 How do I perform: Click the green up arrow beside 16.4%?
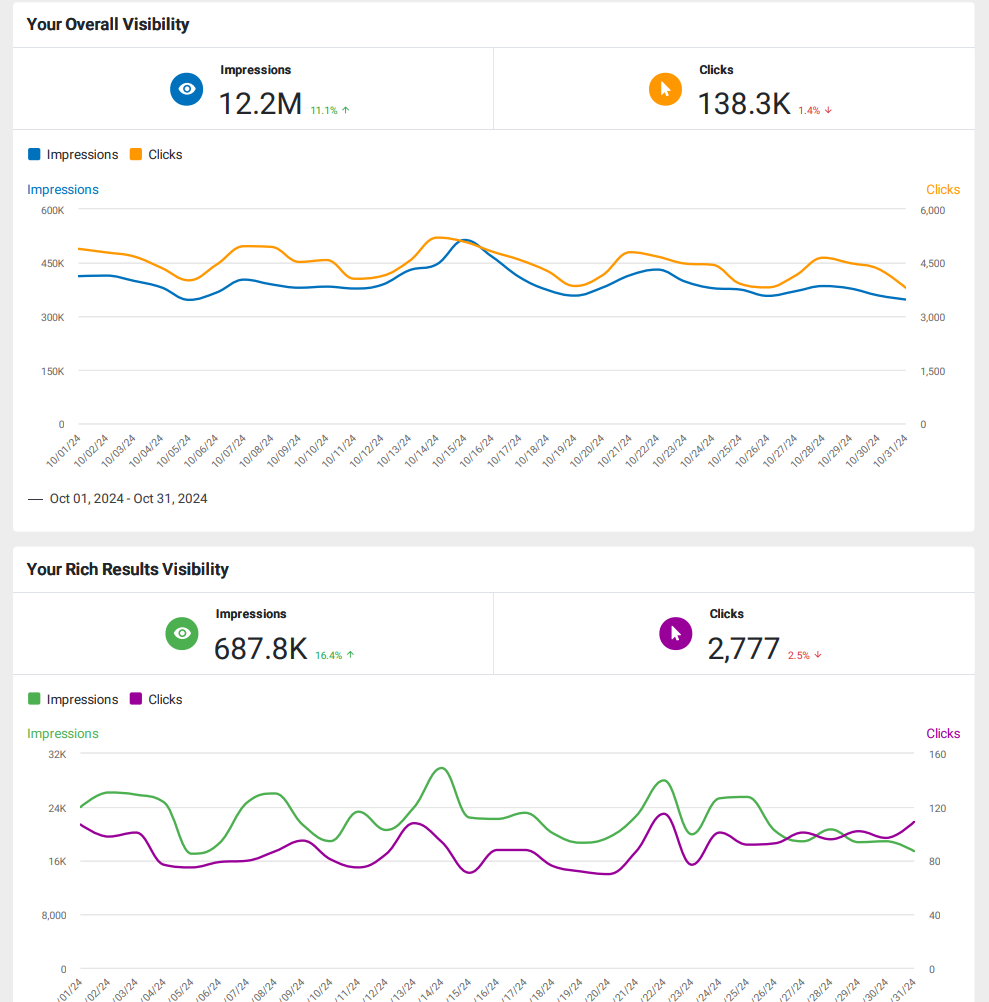[x=350, y=655]
